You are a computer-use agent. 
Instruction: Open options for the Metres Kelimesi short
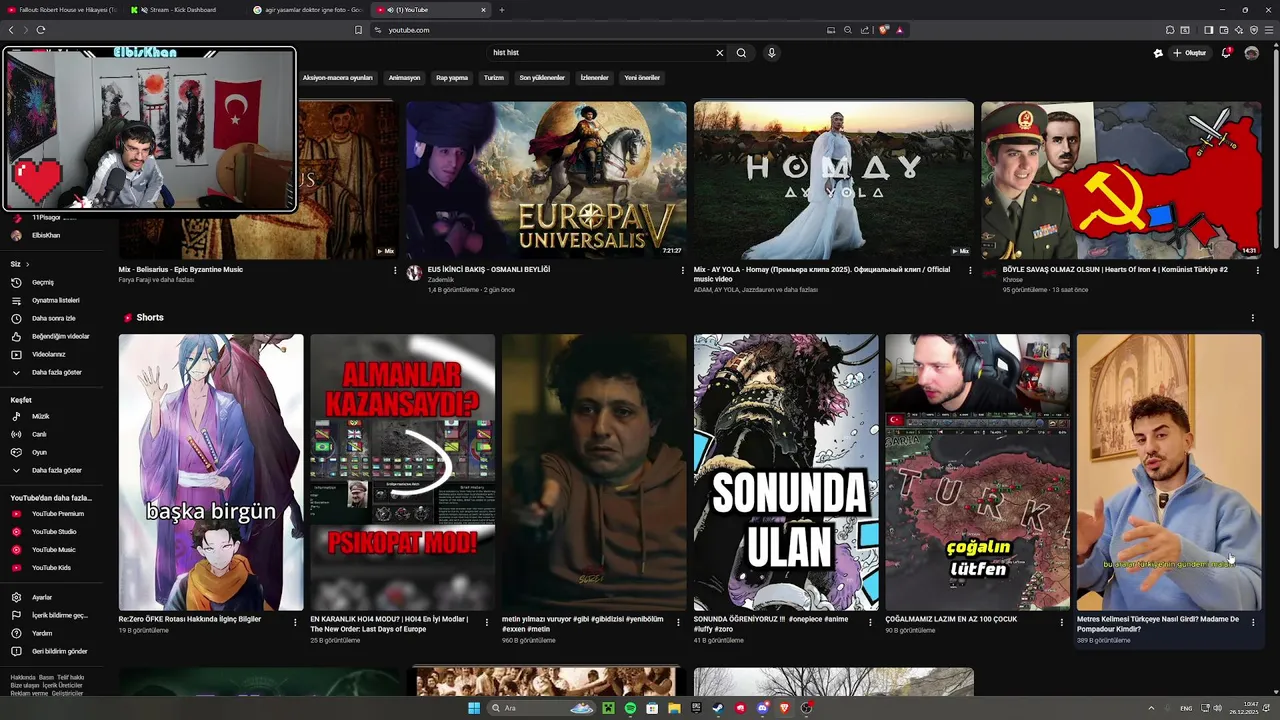click(x=1253, y=622)
